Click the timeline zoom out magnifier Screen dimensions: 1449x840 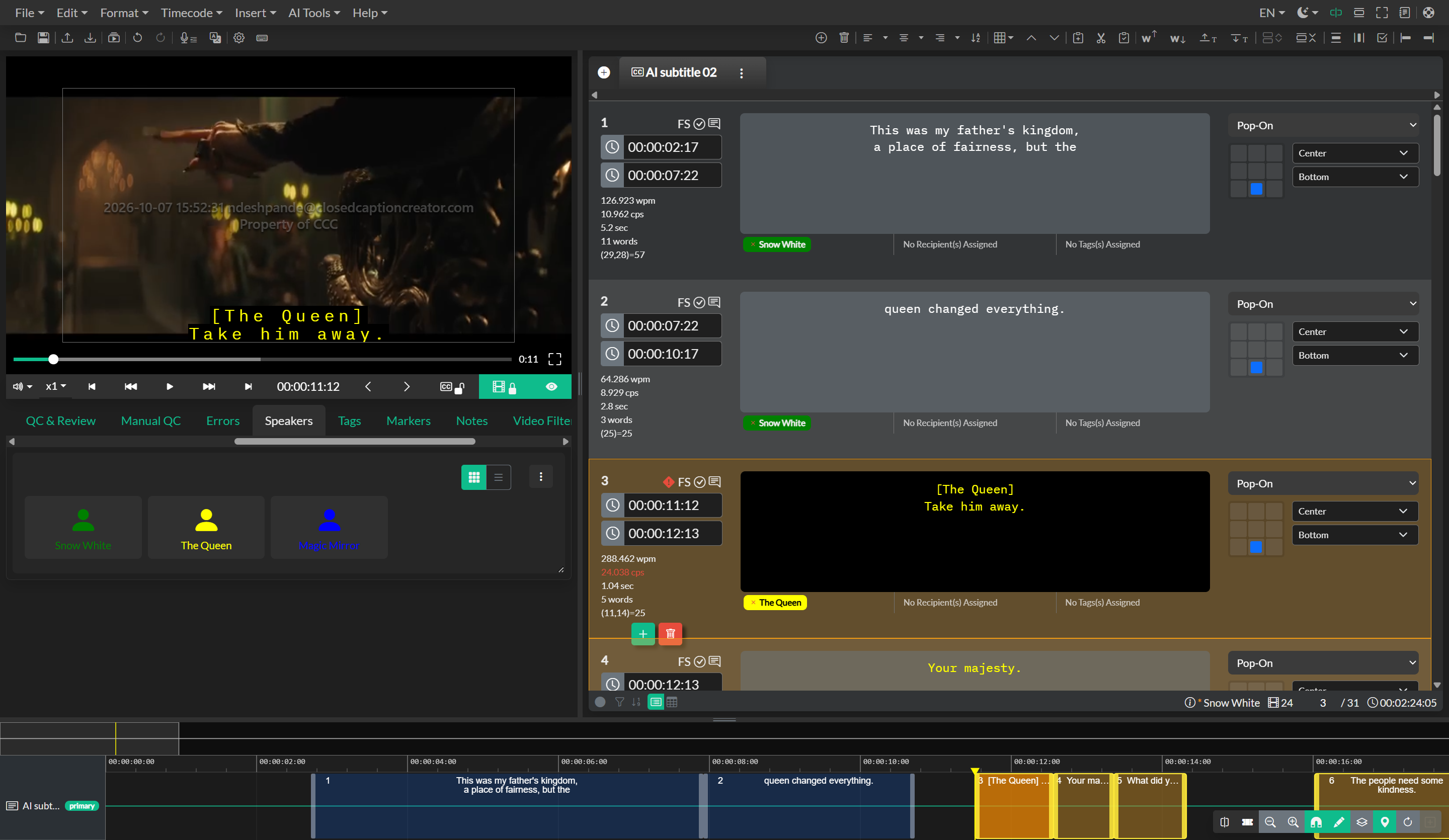pyautogui.click(x=1271, y=822)
